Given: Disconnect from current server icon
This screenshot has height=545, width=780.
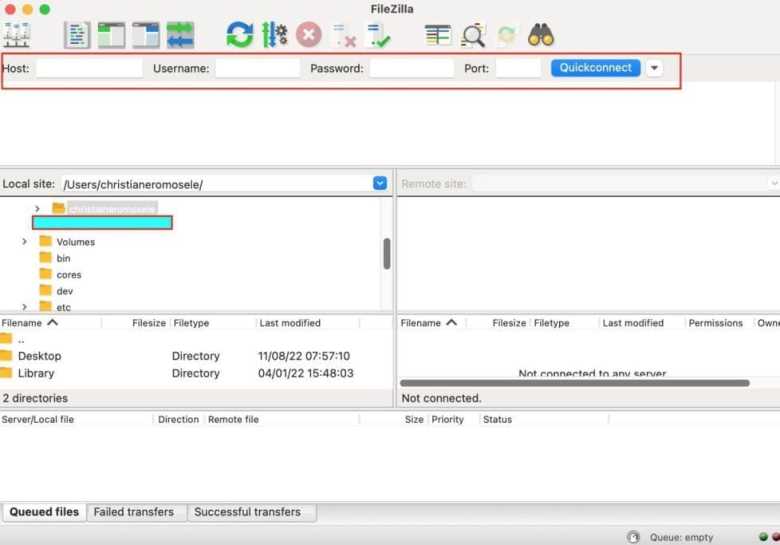Looking at the screenshot, I should point(344,36).
